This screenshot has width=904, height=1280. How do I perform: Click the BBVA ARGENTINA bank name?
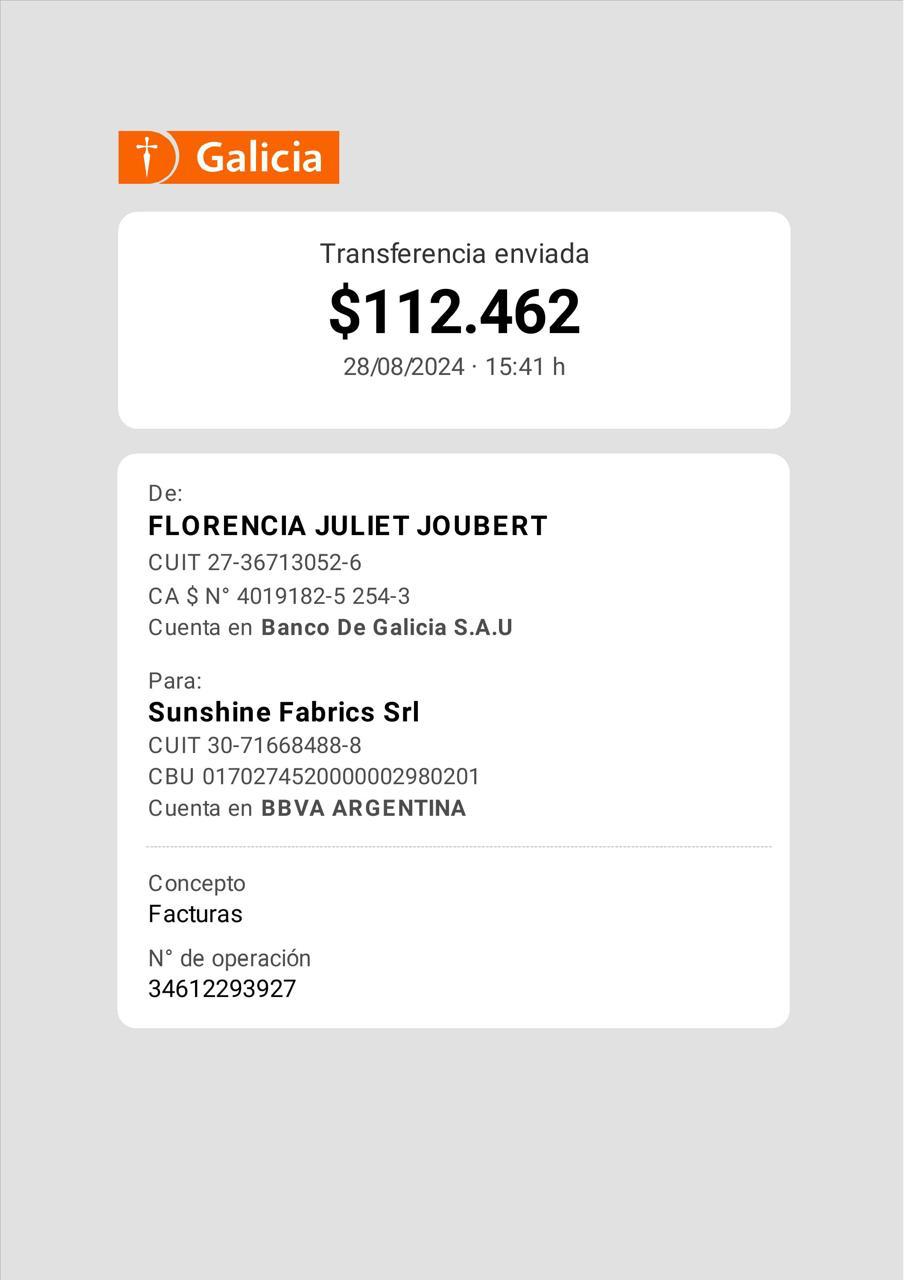tap(364, 808)
